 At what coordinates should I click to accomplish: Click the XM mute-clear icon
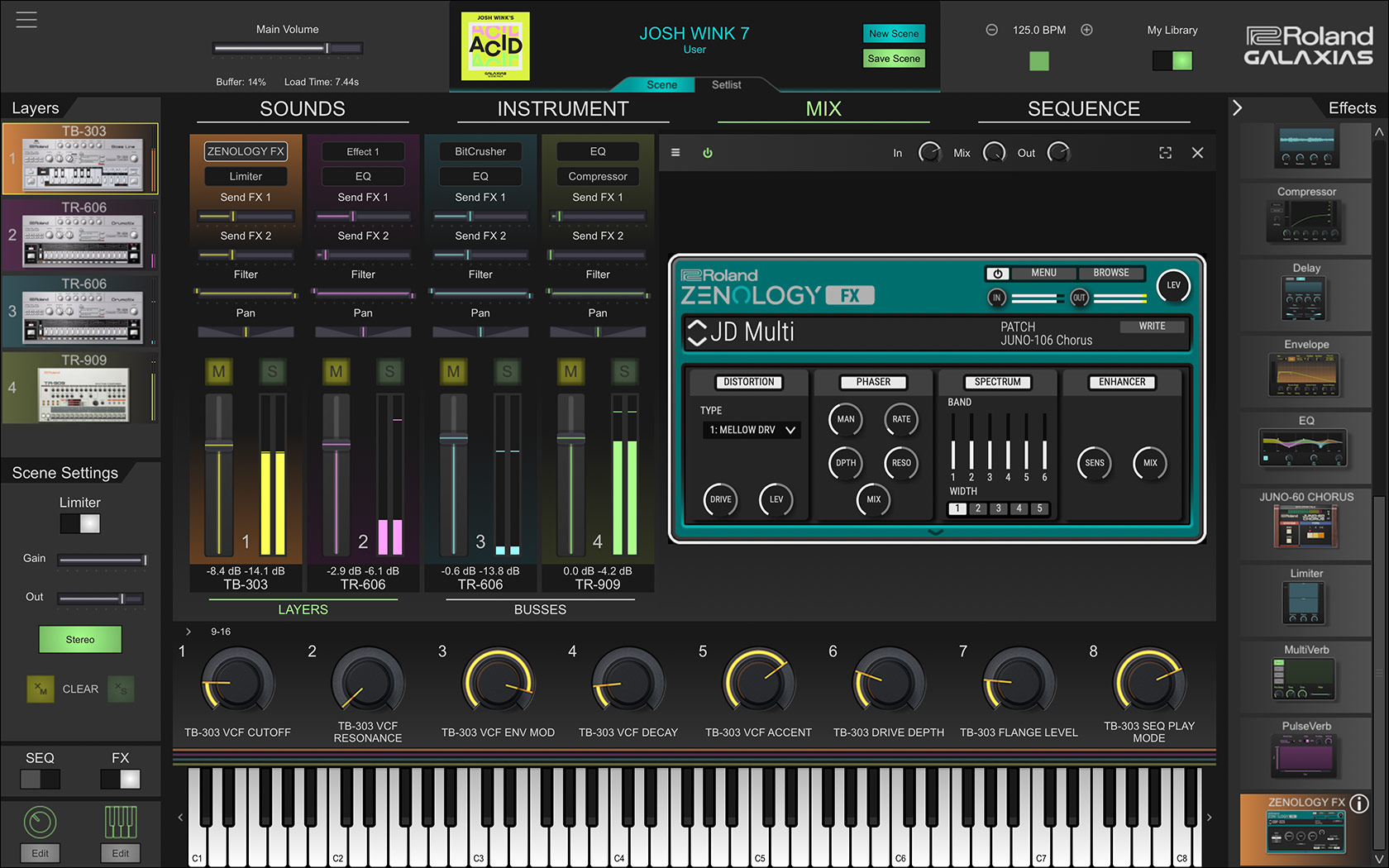[x=40, y=689]
